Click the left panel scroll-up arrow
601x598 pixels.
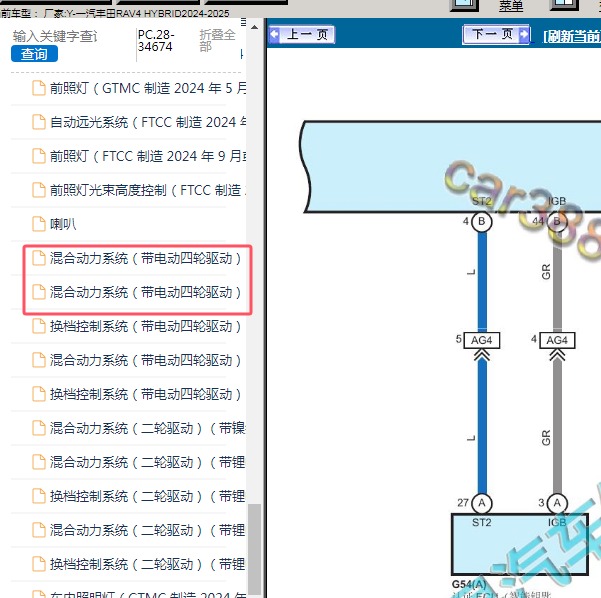click(x=254, y=27)
